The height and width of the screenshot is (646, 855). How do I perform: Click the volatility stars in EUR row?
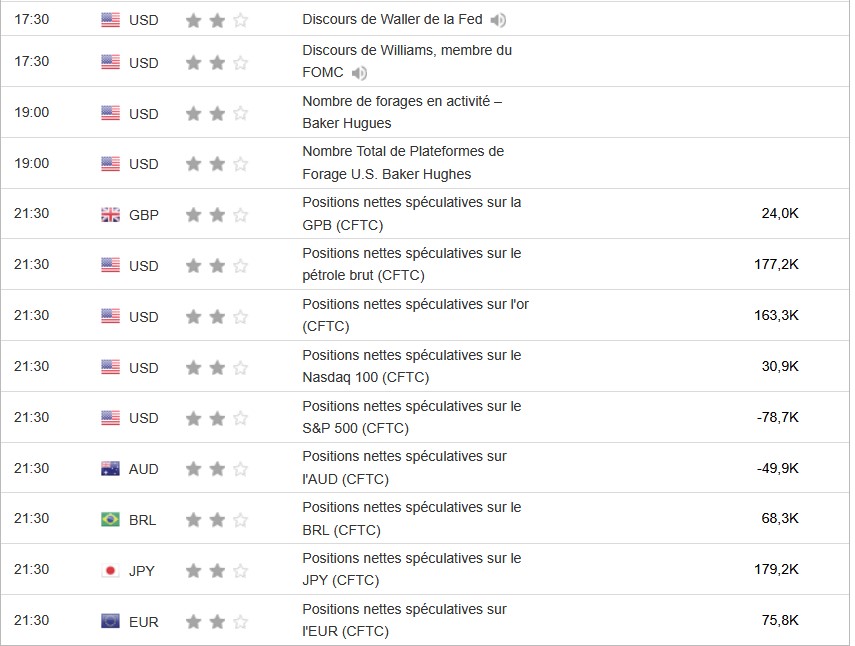(217, 622)
